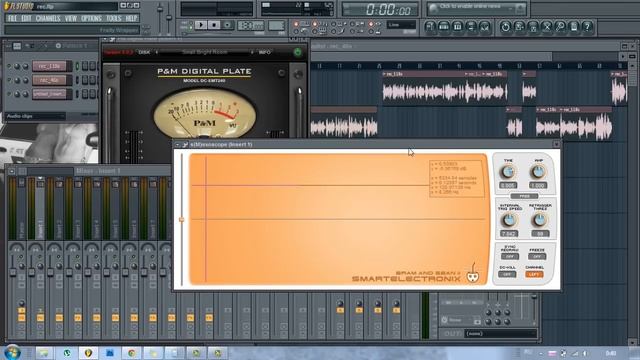Click the clipboard icon in top toolbar

574,27
